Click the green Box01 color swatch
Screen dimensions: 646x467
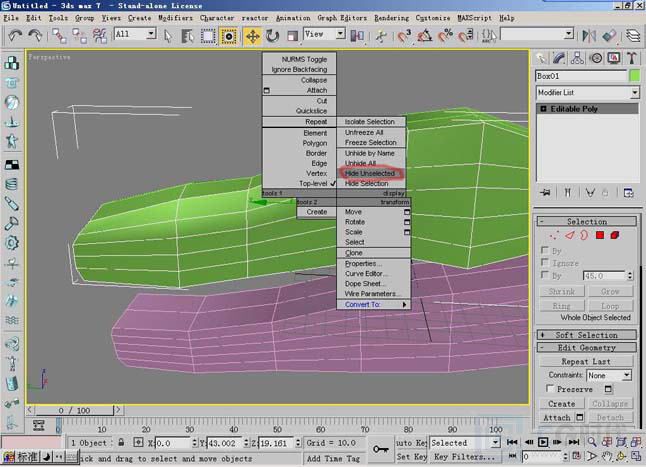point(635,76)
